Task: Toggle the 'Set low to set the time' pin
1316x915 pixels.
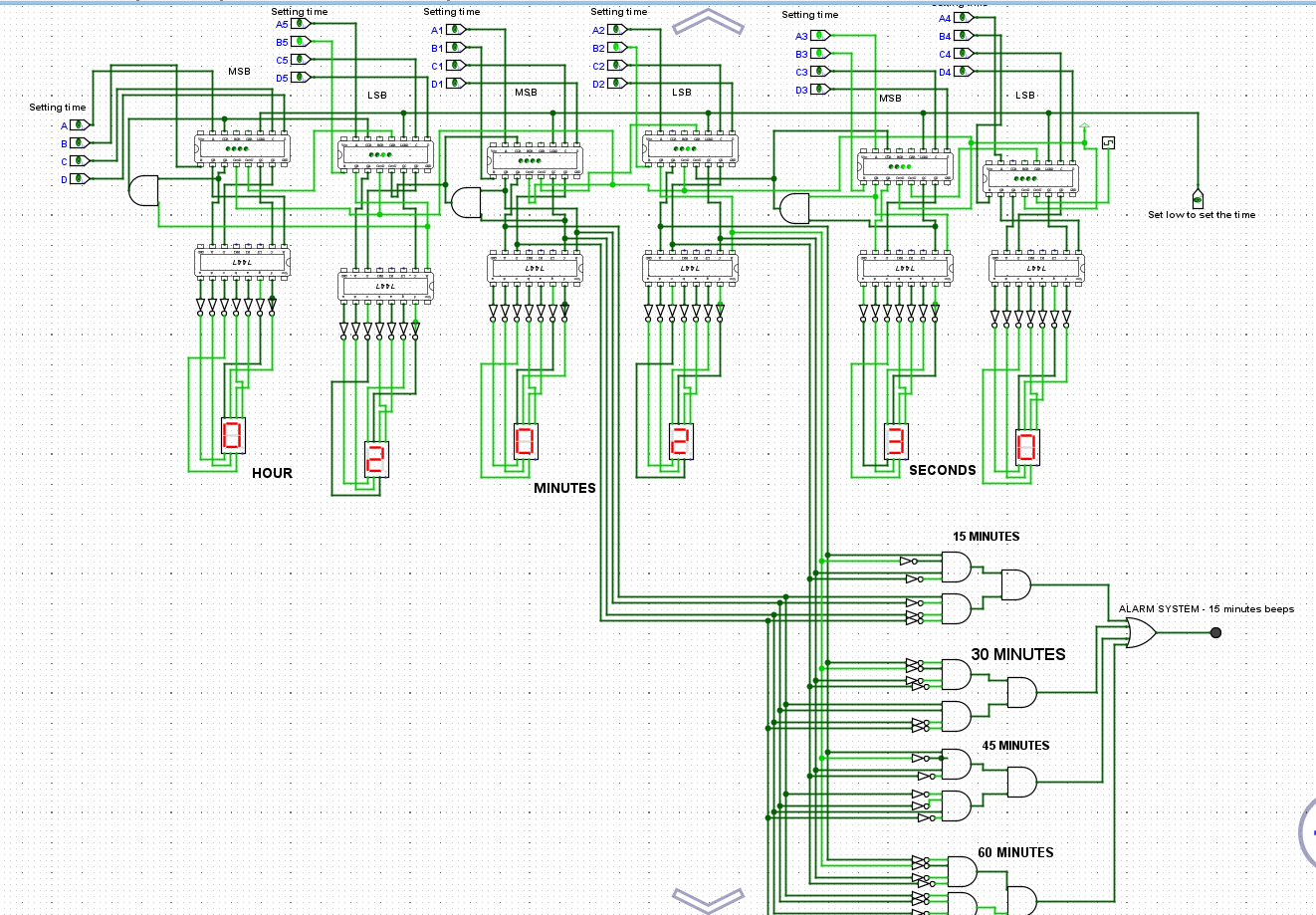Action: 1198,197
